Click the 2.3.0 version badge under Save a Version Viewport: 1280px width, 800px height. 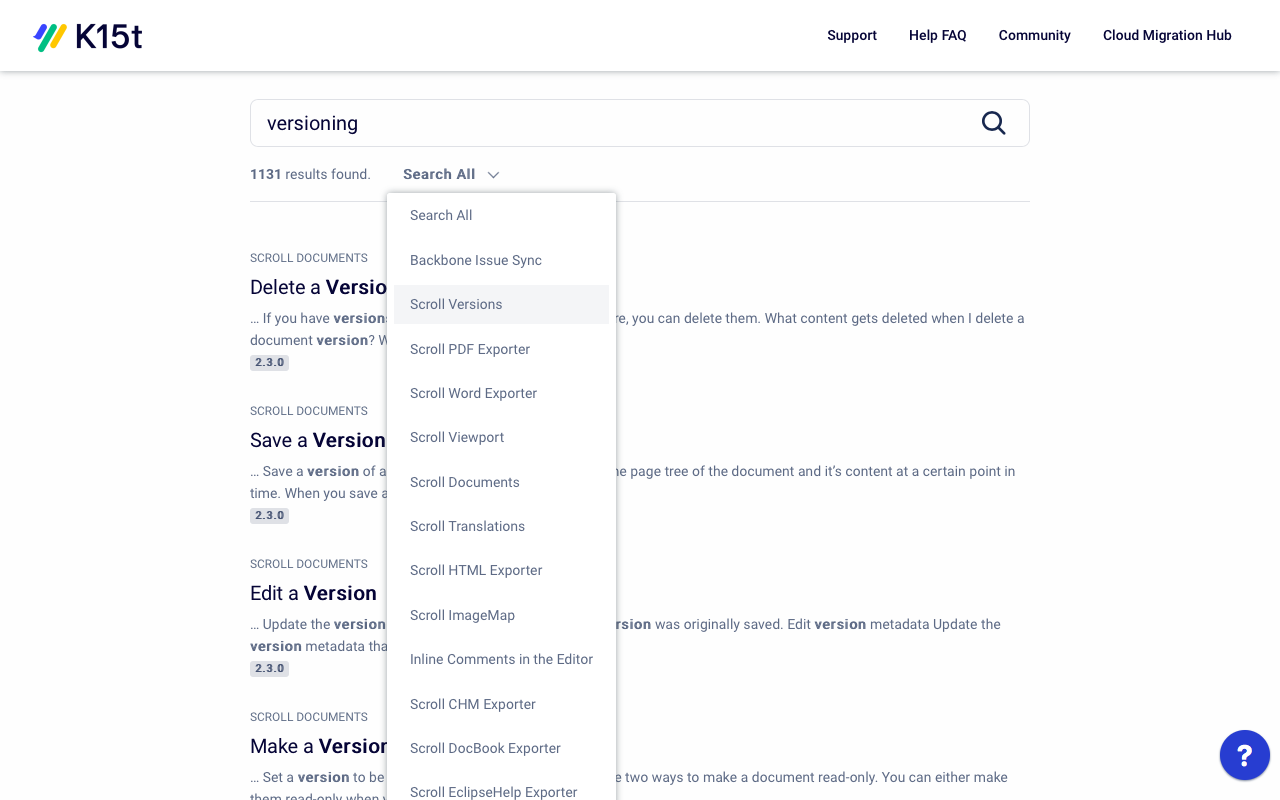pos(269,515)
